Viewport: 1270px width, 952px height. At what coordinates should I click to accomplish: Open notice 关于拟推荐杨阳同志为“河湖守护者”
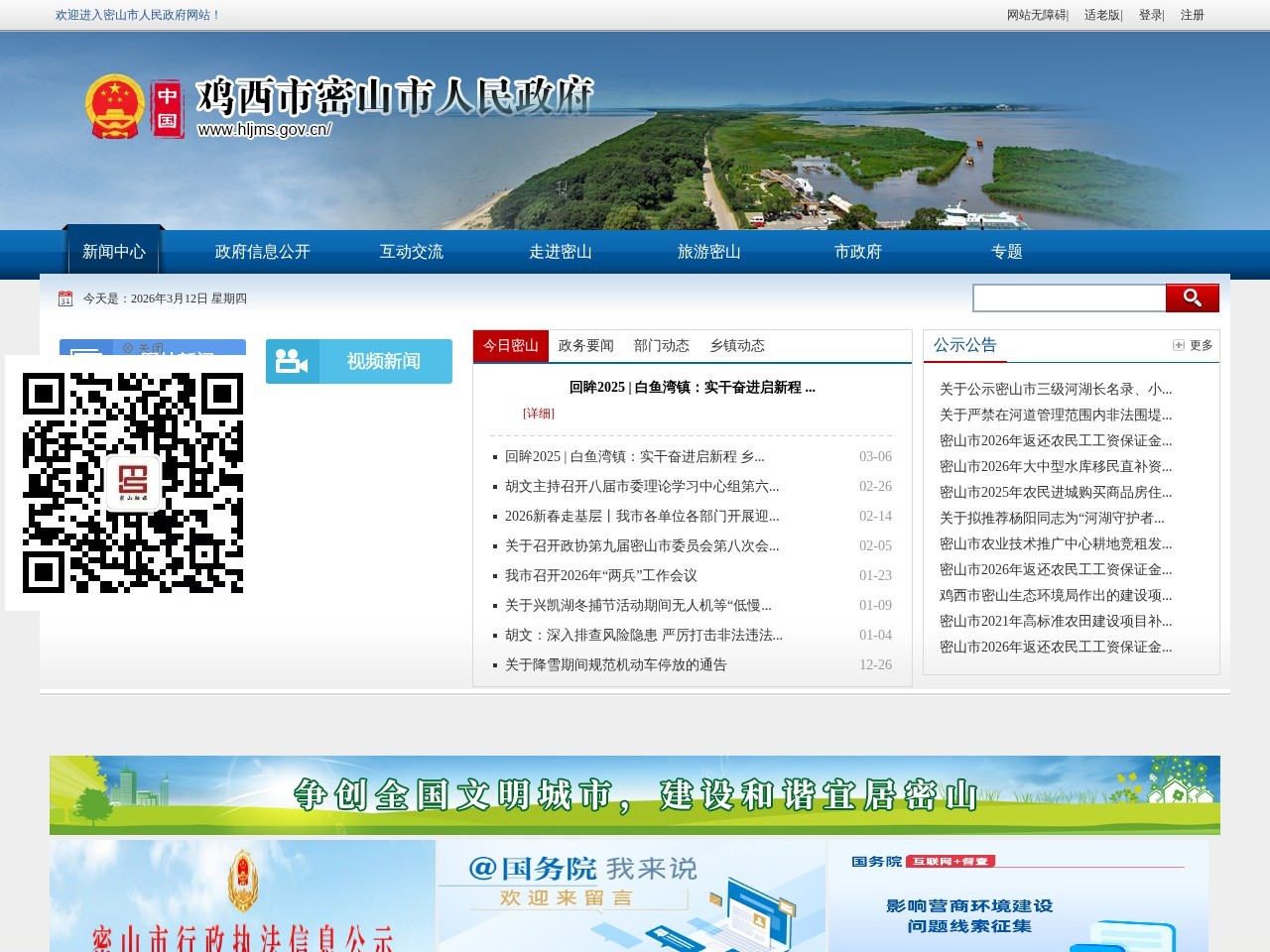1052,519
